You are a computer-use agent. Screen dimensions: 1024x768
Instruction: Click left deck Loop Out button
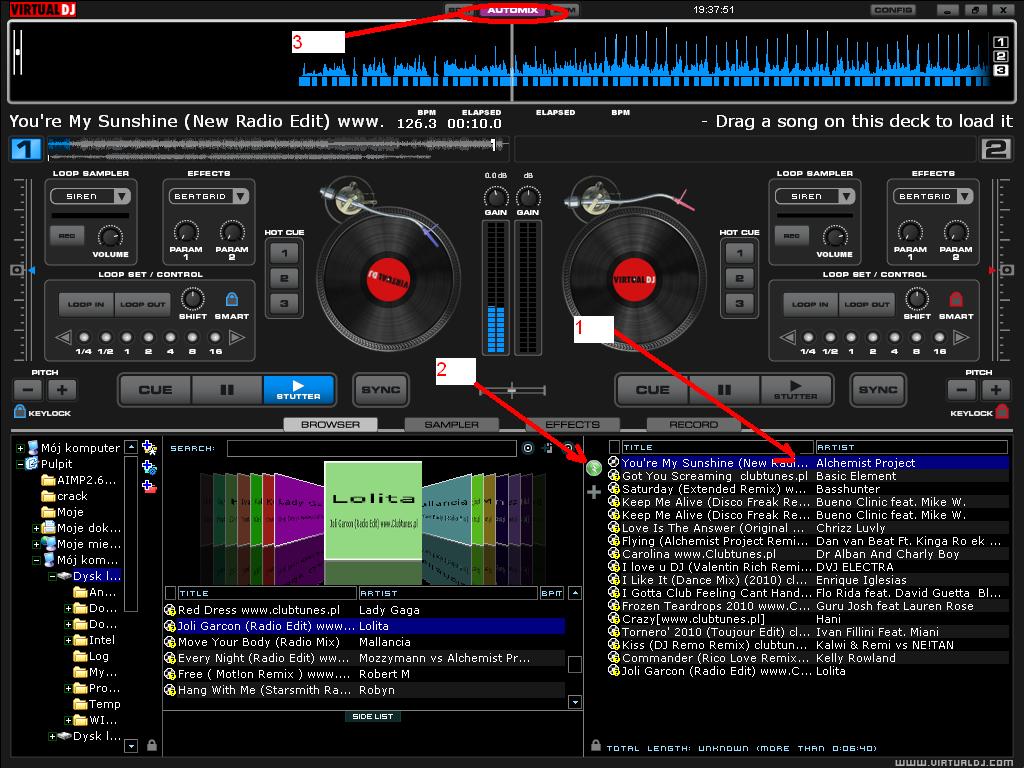pos(142,304)
